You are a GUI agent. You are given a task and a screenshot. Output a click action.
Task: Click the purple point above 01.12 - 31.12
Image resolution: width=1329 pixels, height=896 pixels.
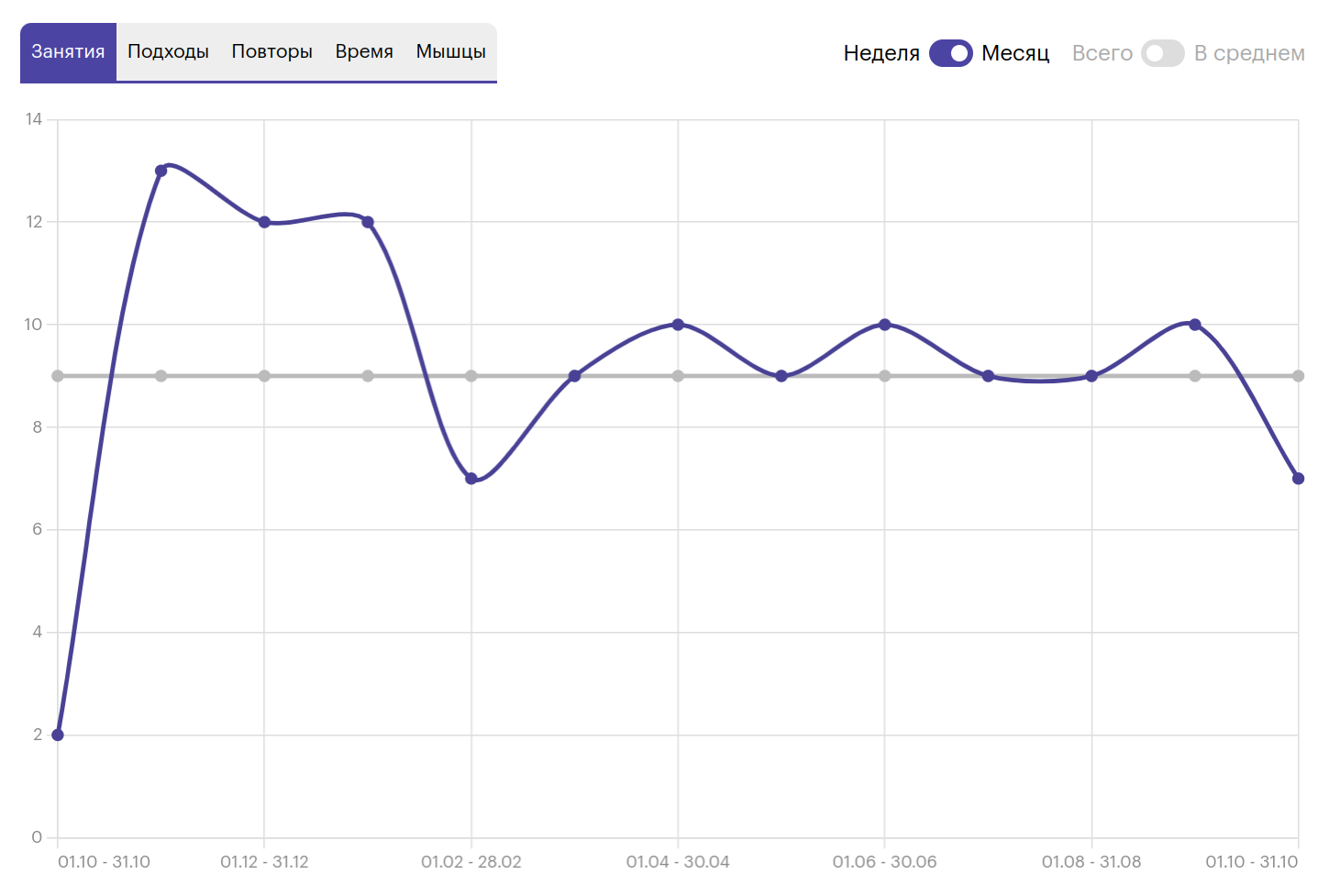click(x=264, y=222)
